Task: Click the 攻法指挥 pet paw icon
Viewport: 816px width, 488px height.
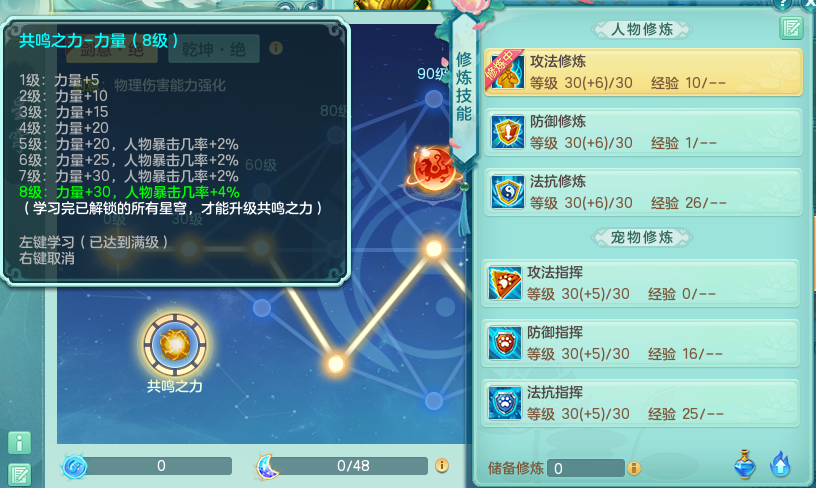Action: coord(504,283)
